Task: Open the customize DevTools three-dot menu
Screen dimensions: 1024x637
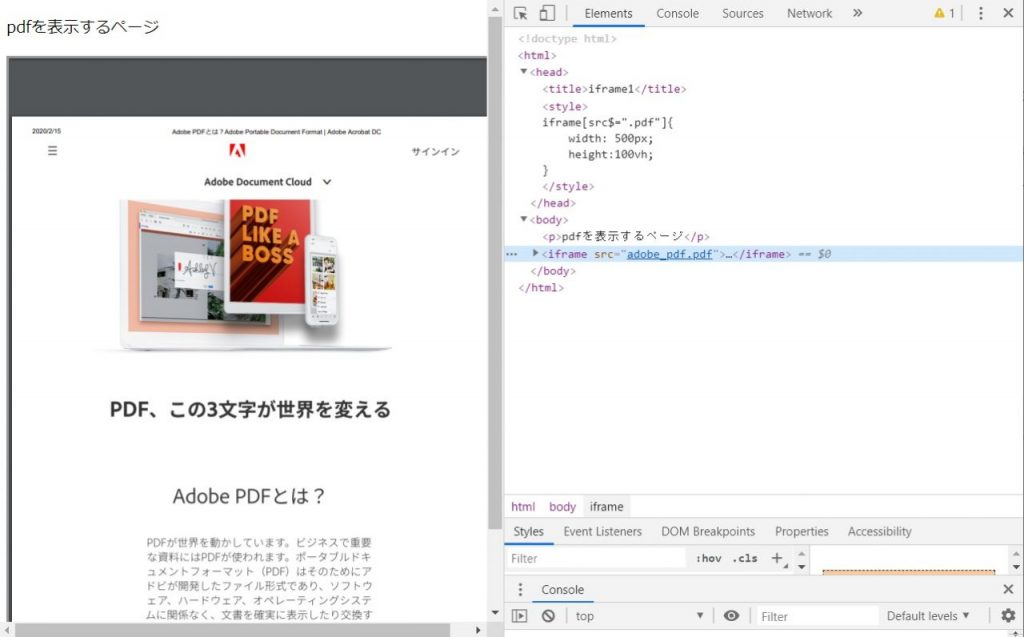Action: tap(983, 13)
